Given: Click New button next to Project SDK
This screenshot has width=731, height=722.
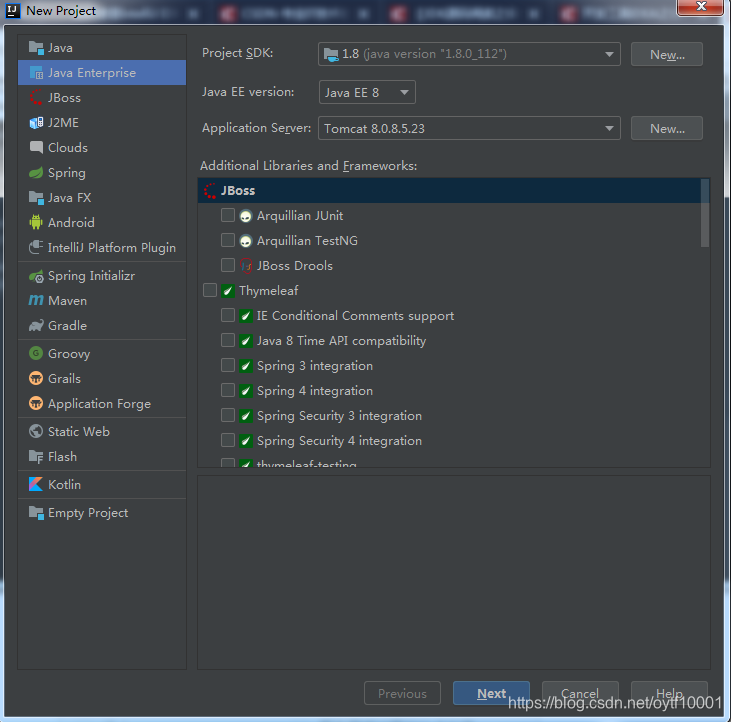Looking at the screenshot, I should pos(667,55).
